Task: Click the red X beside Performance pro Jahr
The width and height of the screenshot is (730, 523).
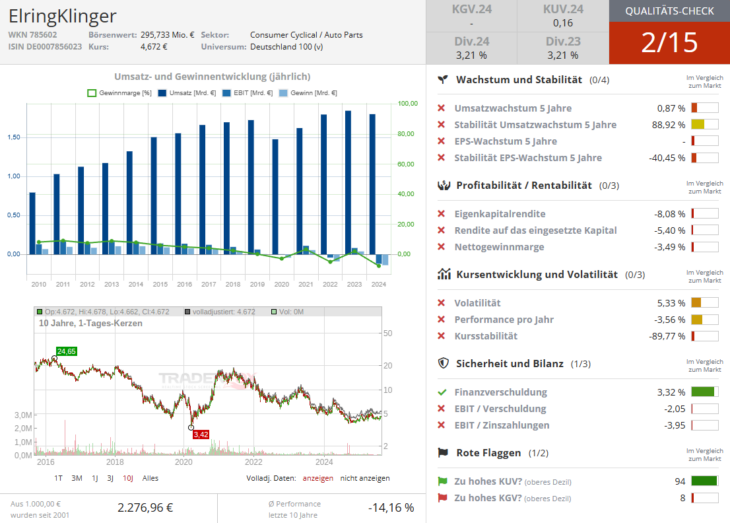Action: [441, 319]
